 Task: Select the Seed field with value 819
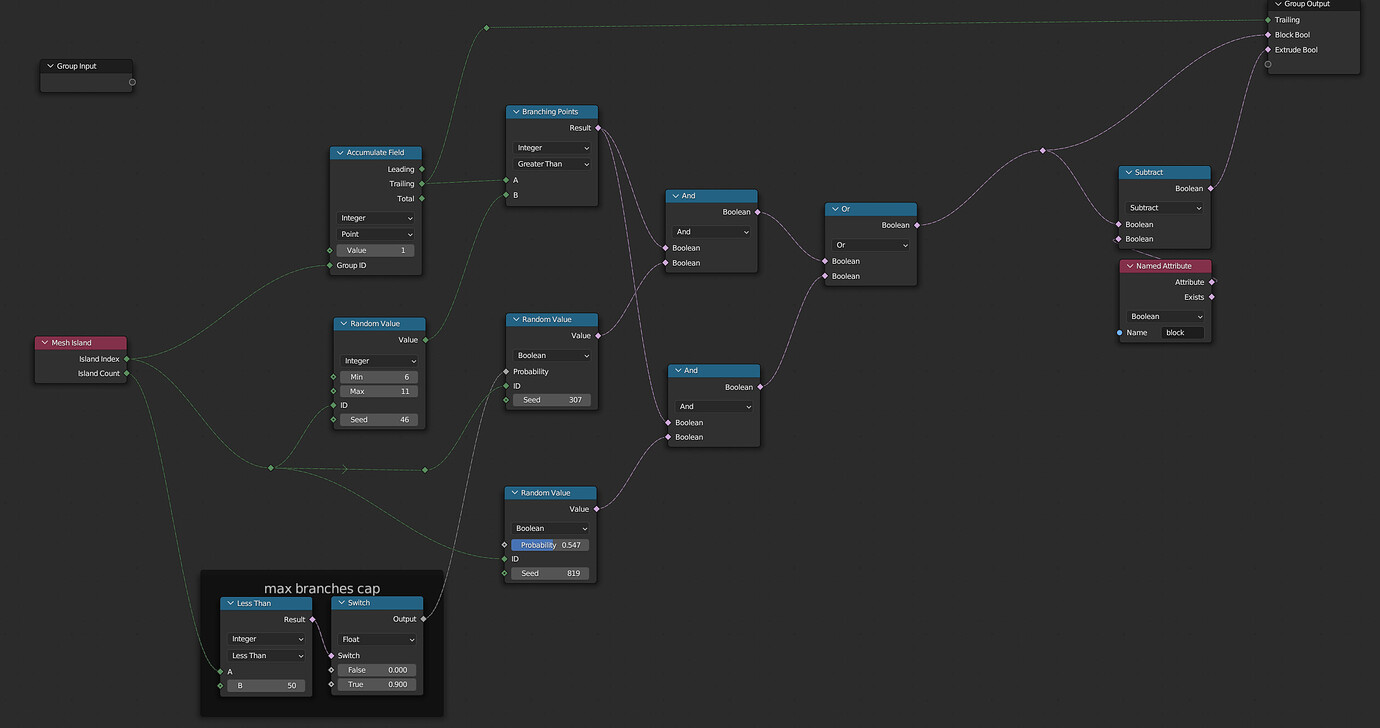[550, 573]
